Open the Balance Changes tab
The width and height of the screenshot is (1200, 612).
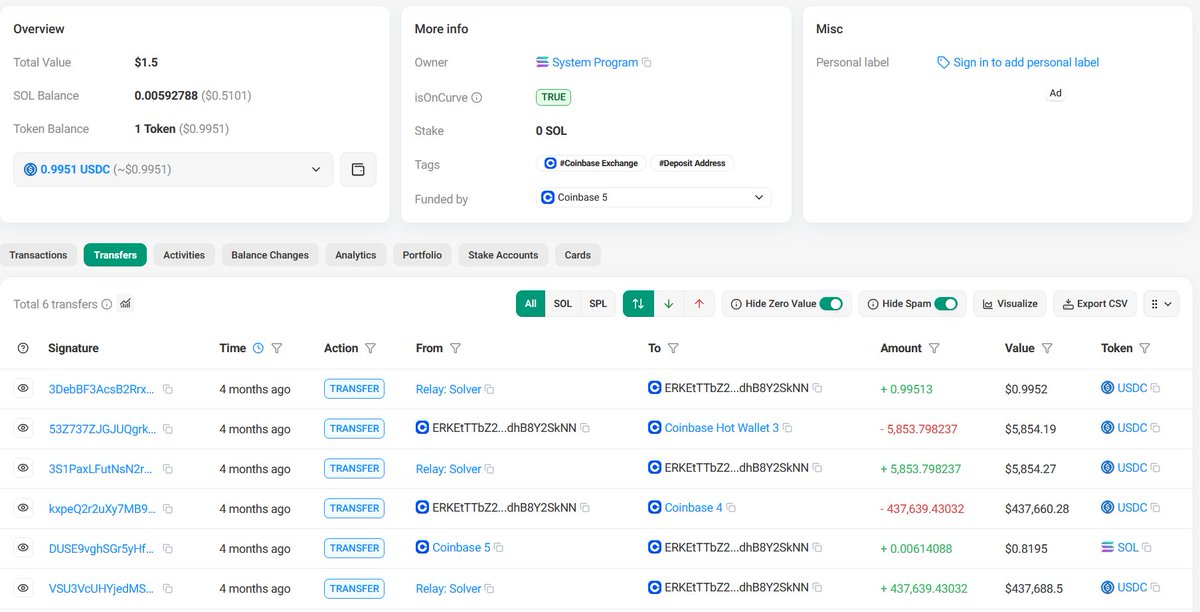coord(270,255)
